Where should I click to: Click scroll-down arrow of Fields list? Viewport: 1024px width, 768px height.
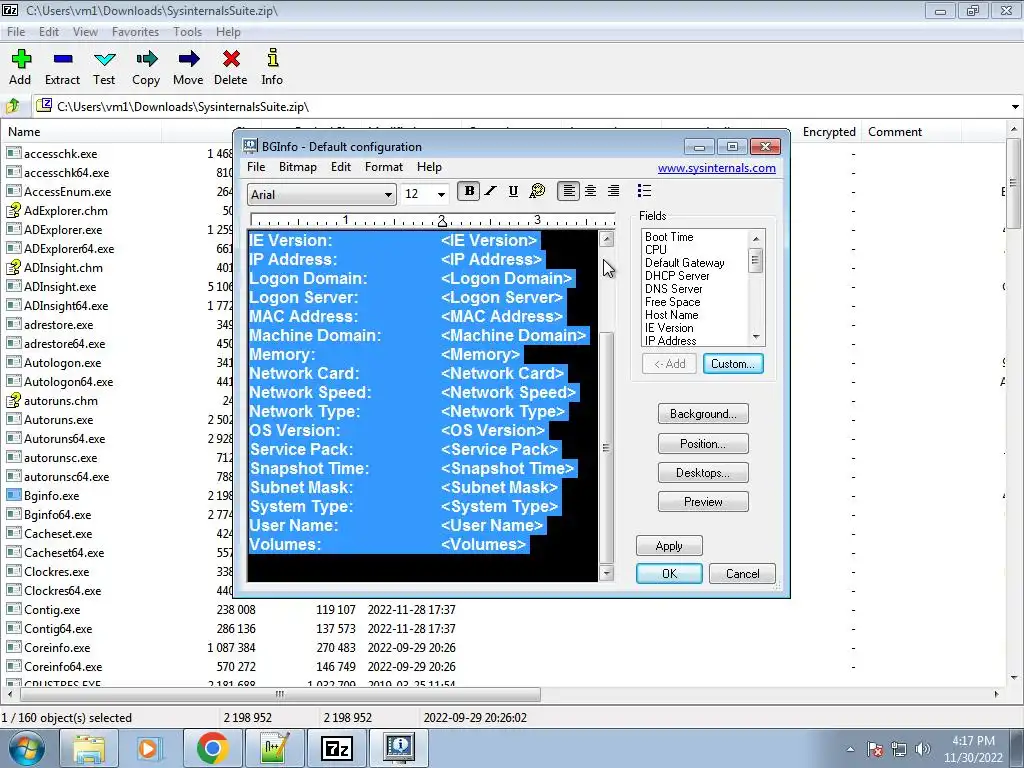tap(756, 337)
